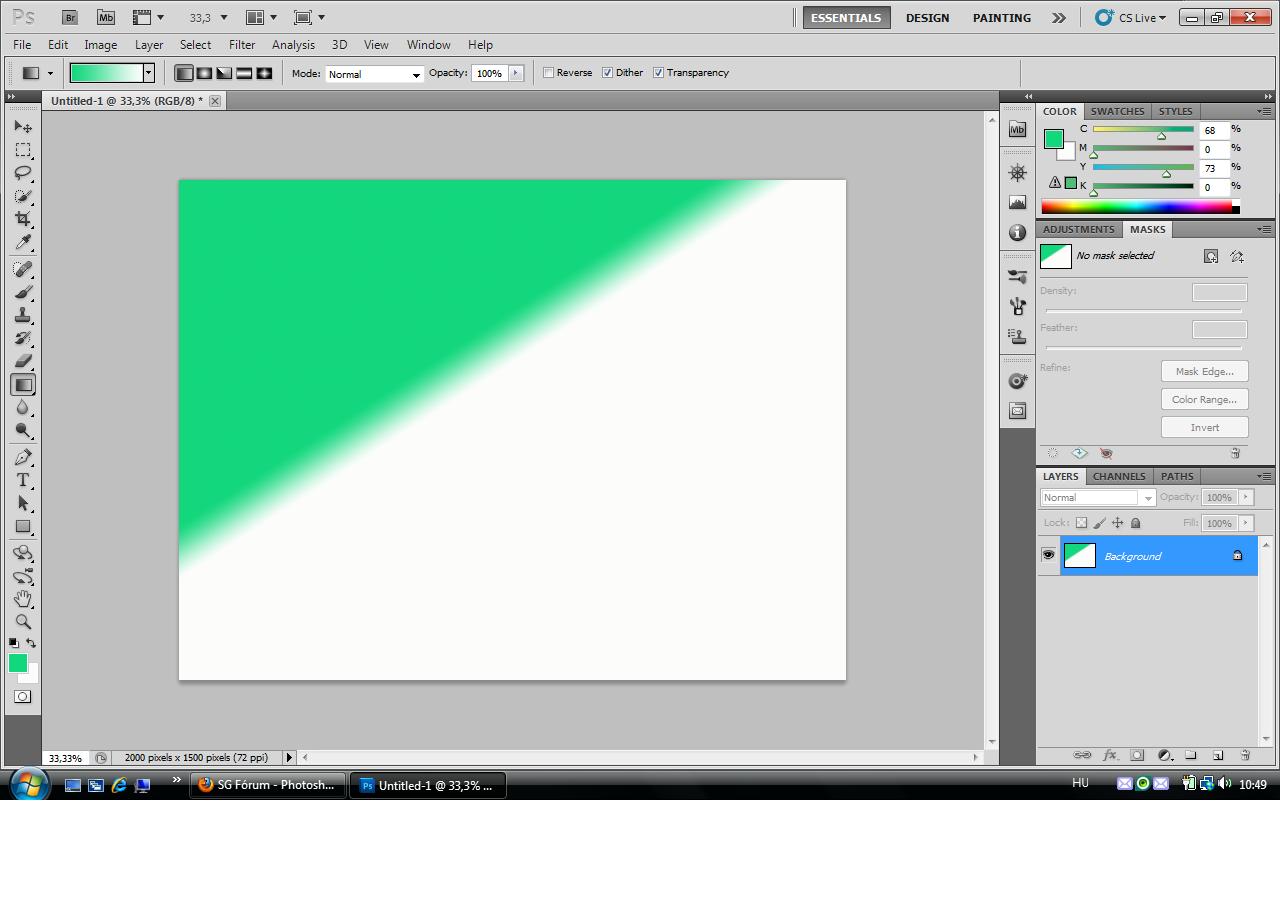The height and width of the screenshot is (901, 1280).
Task: Uncheck the Dither option
Action: (x=607, y=73)
